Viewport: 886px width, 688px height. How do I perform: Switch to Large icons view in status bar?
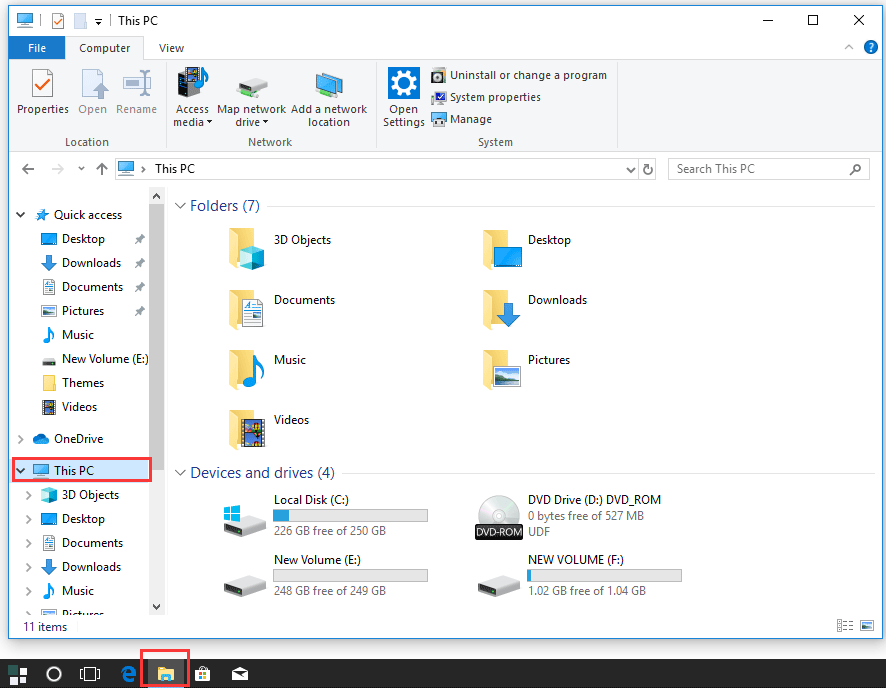[866, 625]
